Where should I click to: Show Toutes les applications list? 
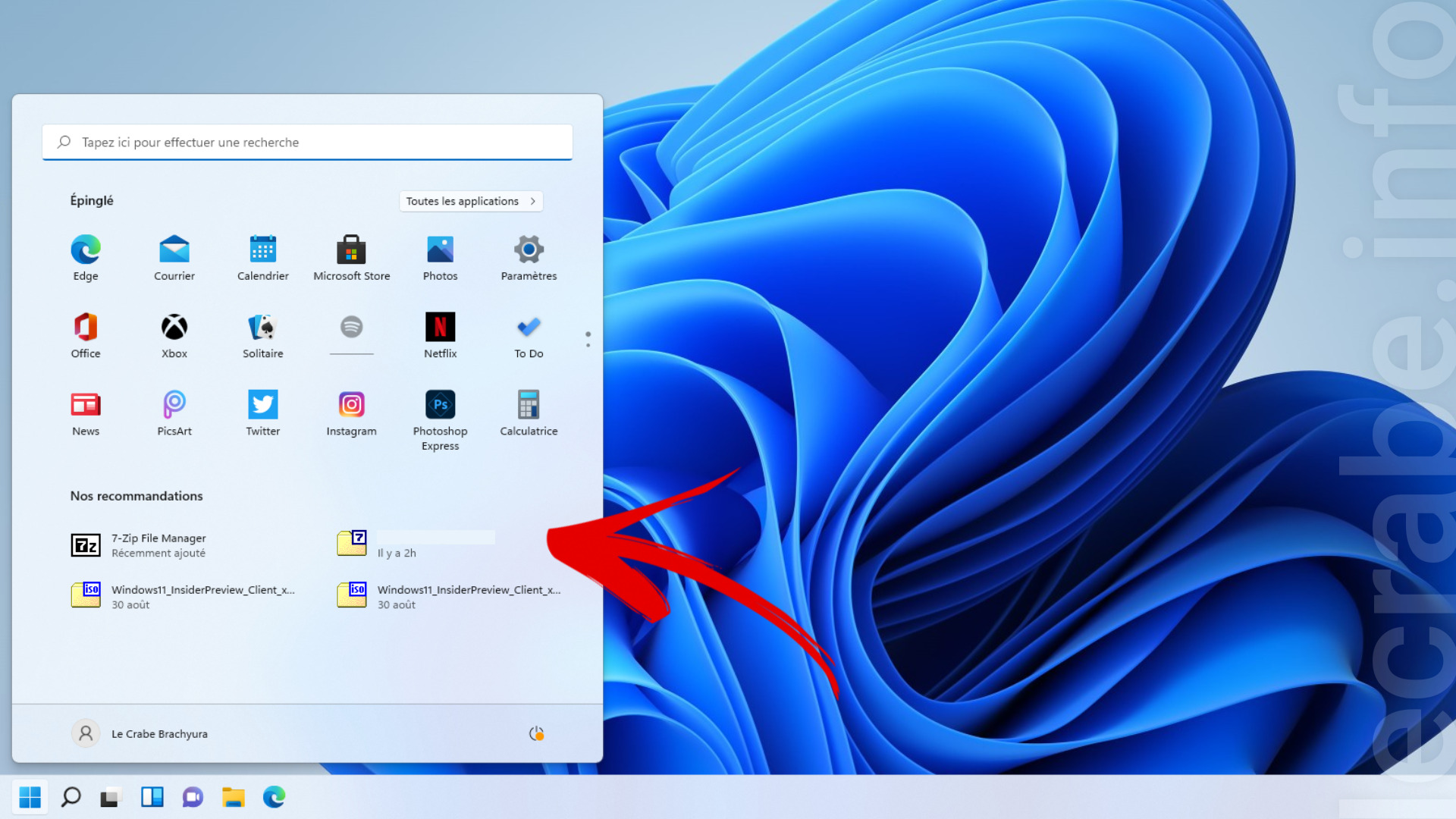coord(471,201)
